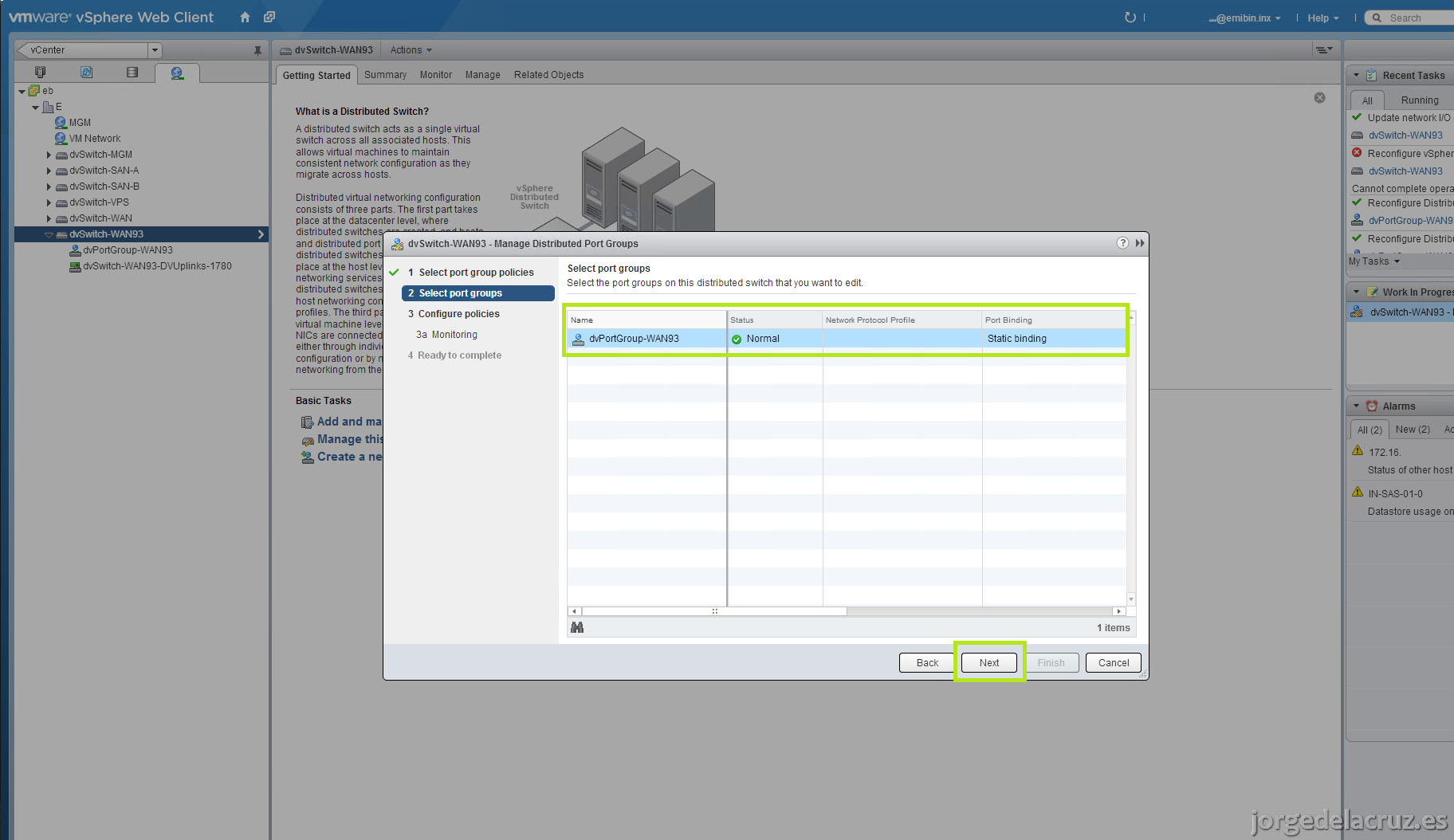Screen dimensions: 1454x840
Task: Select dvPortGroup-WAN93 in navigator tree
Action: 128,250
